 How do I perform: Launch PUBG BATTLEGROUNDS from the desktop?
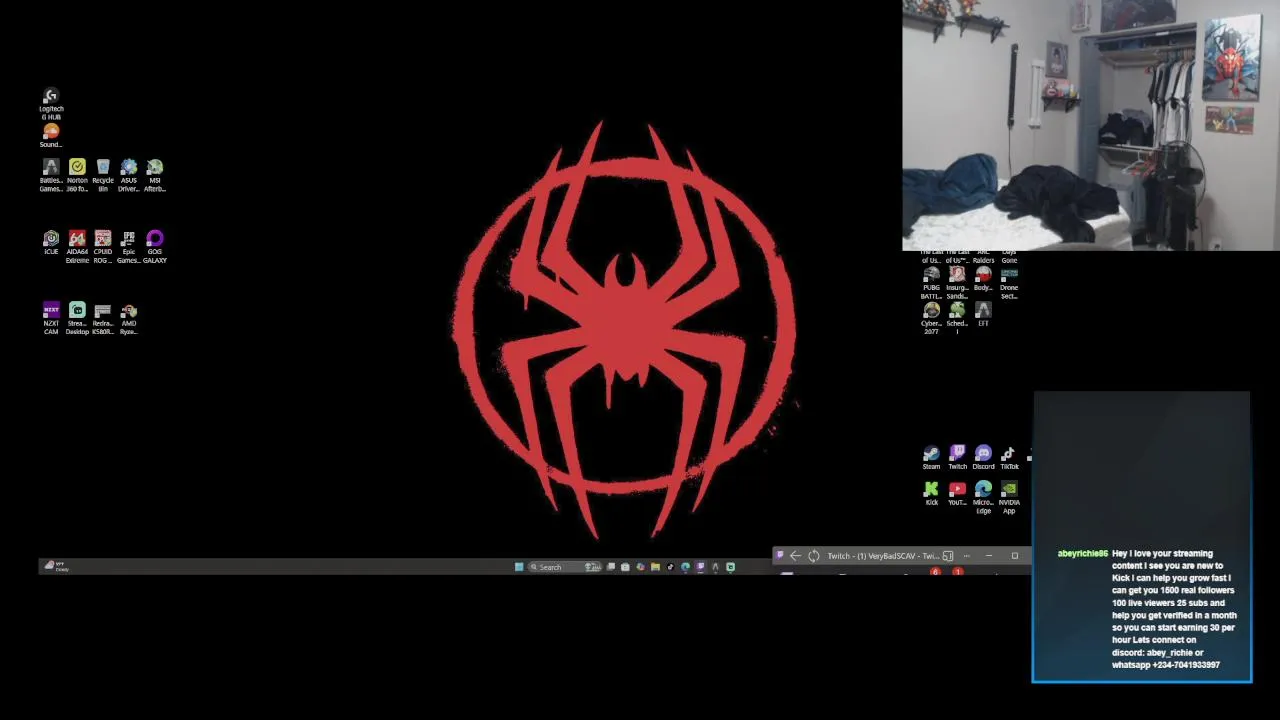point(931,283)
